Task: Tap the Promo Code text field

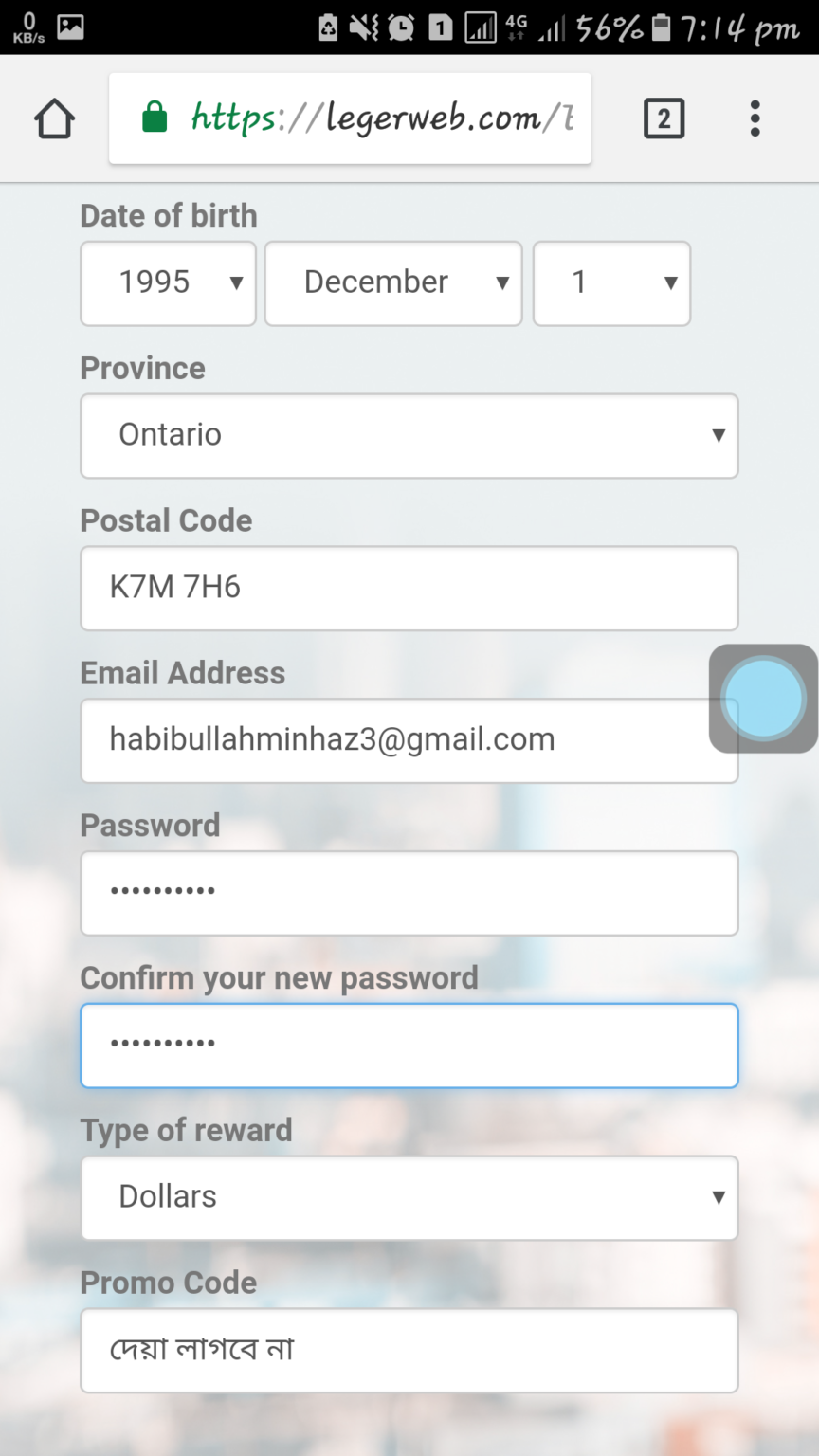Action: (x=409, y=1350)
